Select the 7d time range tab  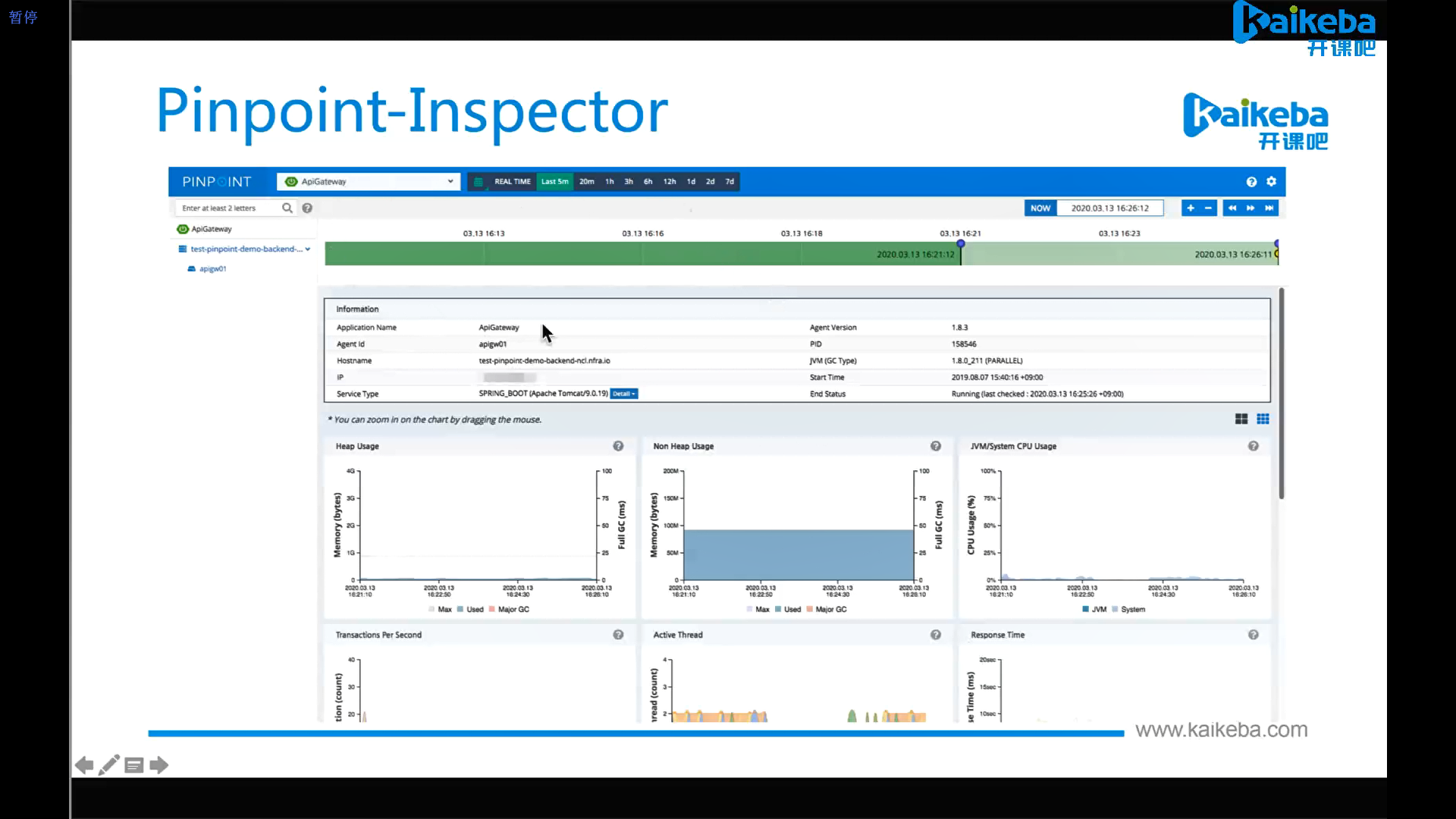point(730,181)
